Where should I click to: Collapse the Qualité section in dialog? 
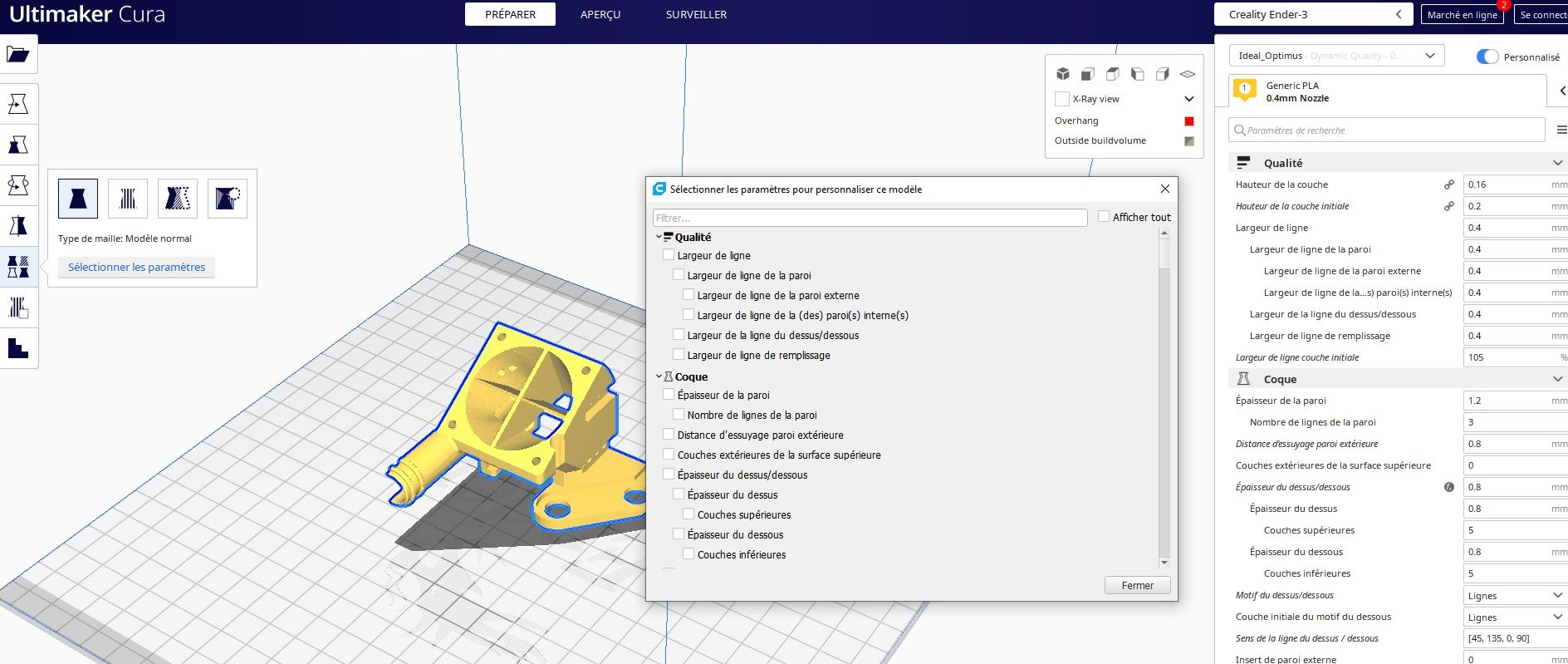tap(659, 237)
